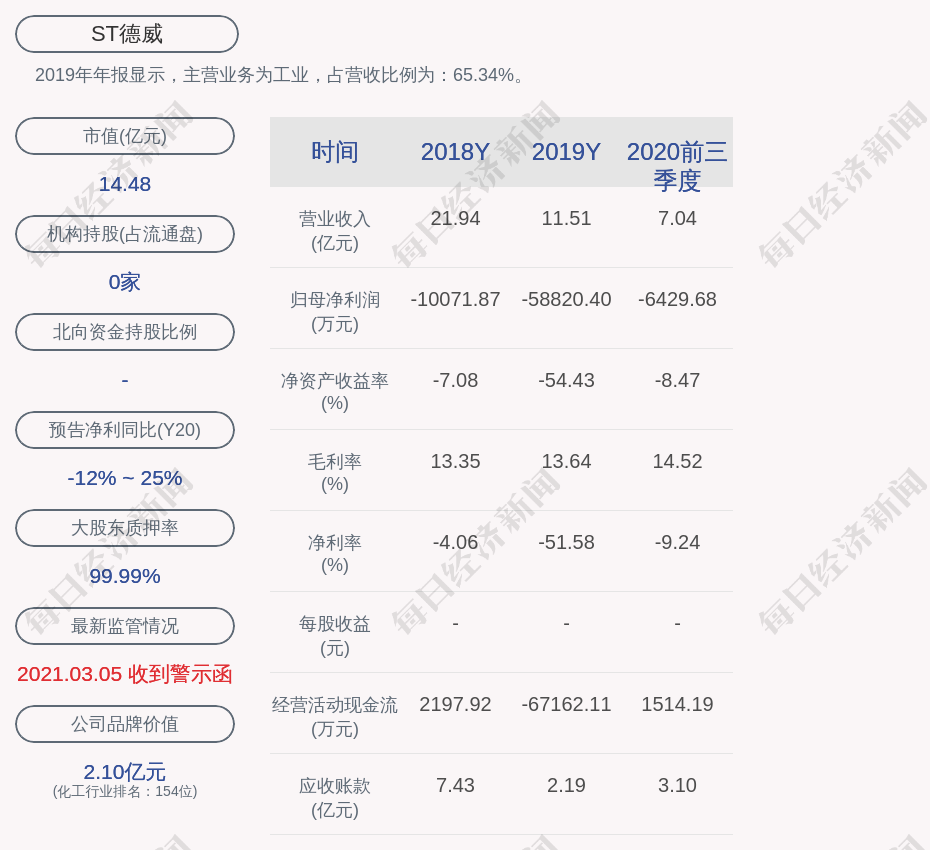Viewport: 930px width, 850px height.
Task: Click receivables value 3.10
Action: [677, 786]
